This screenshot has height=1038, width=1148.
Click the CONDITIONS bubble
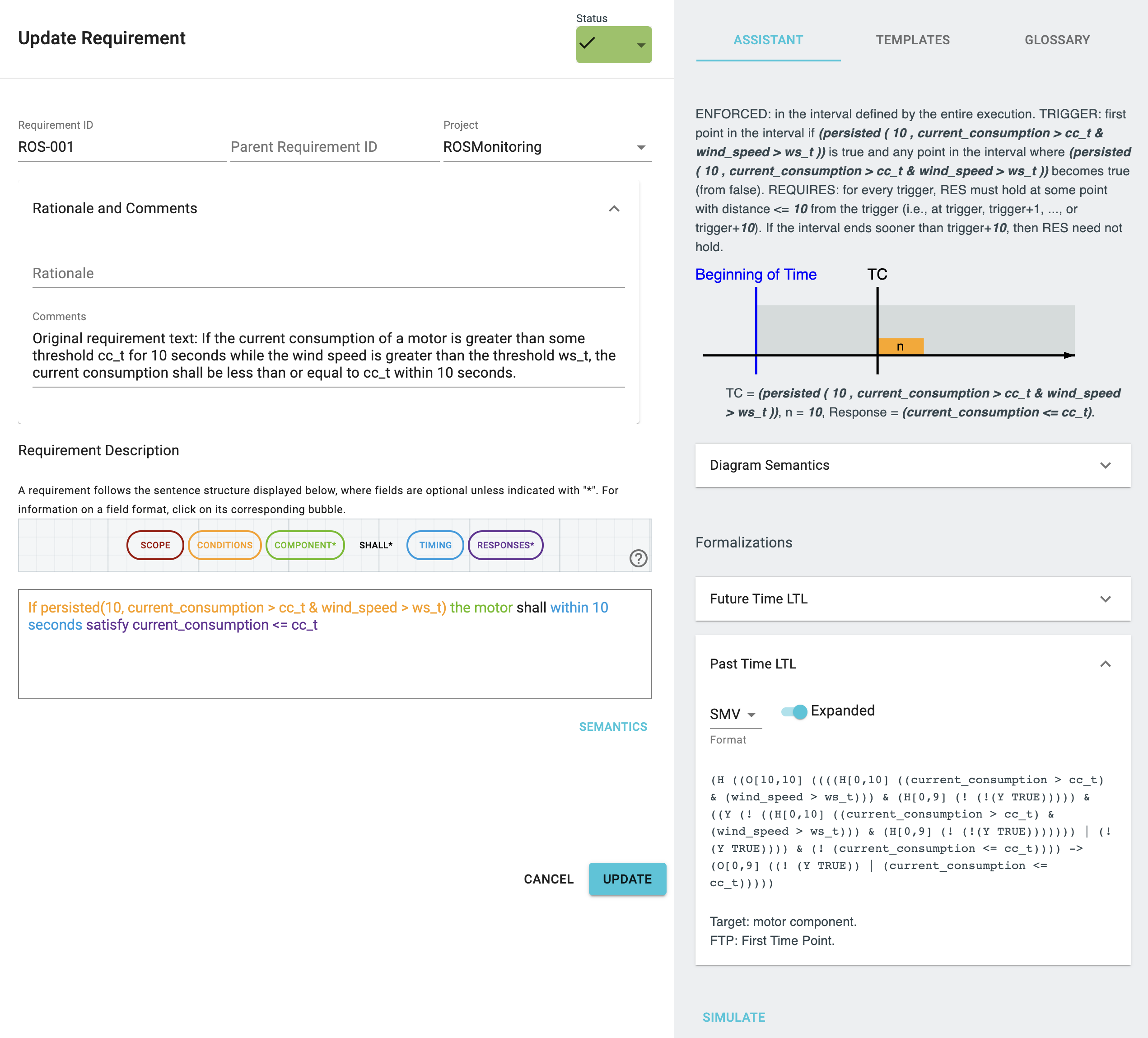pyautogui.click(x=224, y=545)
